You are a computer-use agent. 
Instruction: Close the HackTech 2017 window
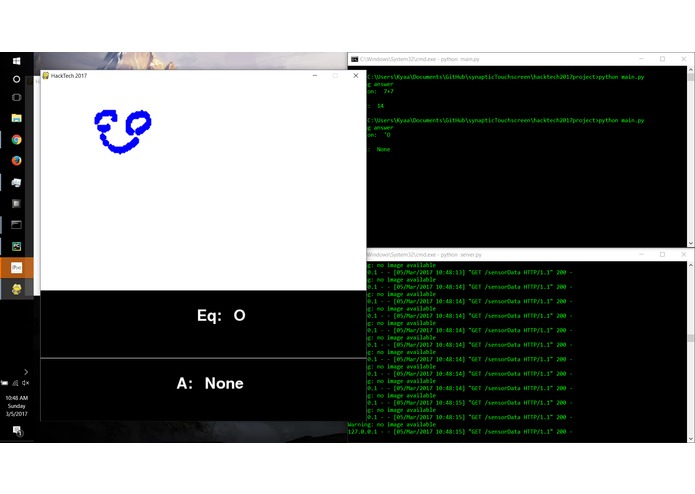tap(355, 76)
